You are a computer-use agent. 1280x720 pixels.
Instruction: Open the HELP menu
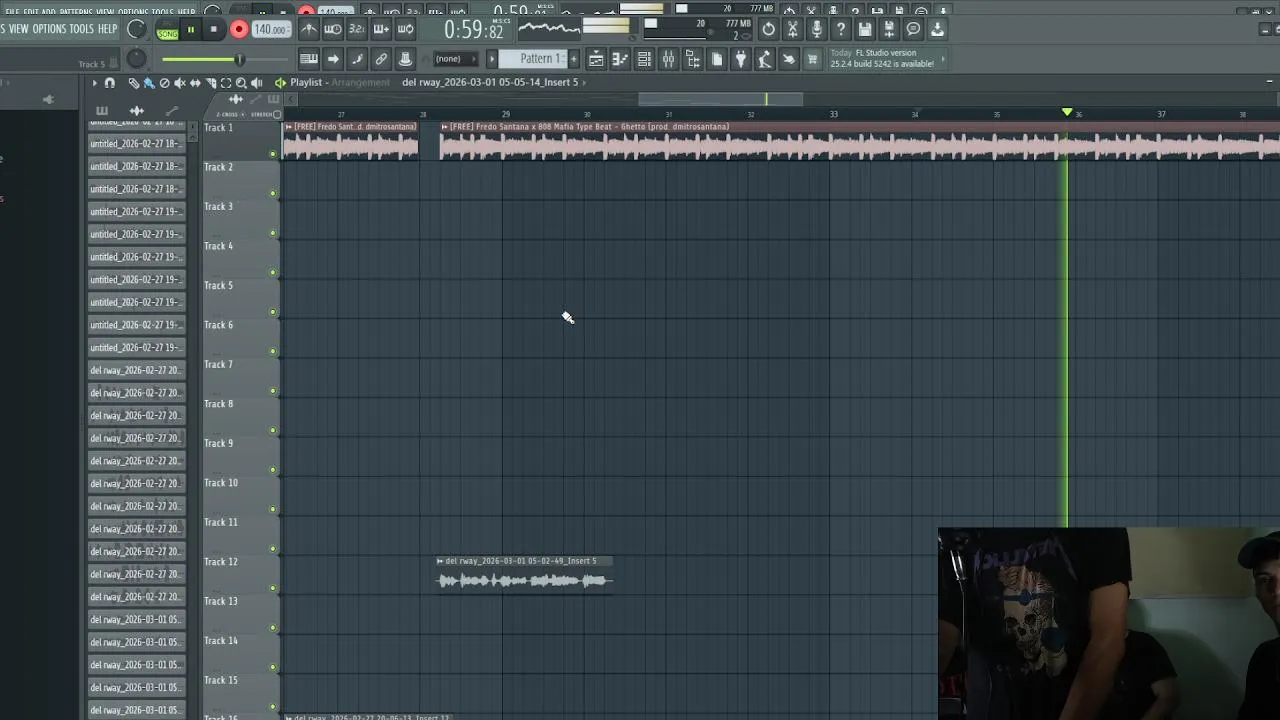pyautogui.click(x=107, y=29)
